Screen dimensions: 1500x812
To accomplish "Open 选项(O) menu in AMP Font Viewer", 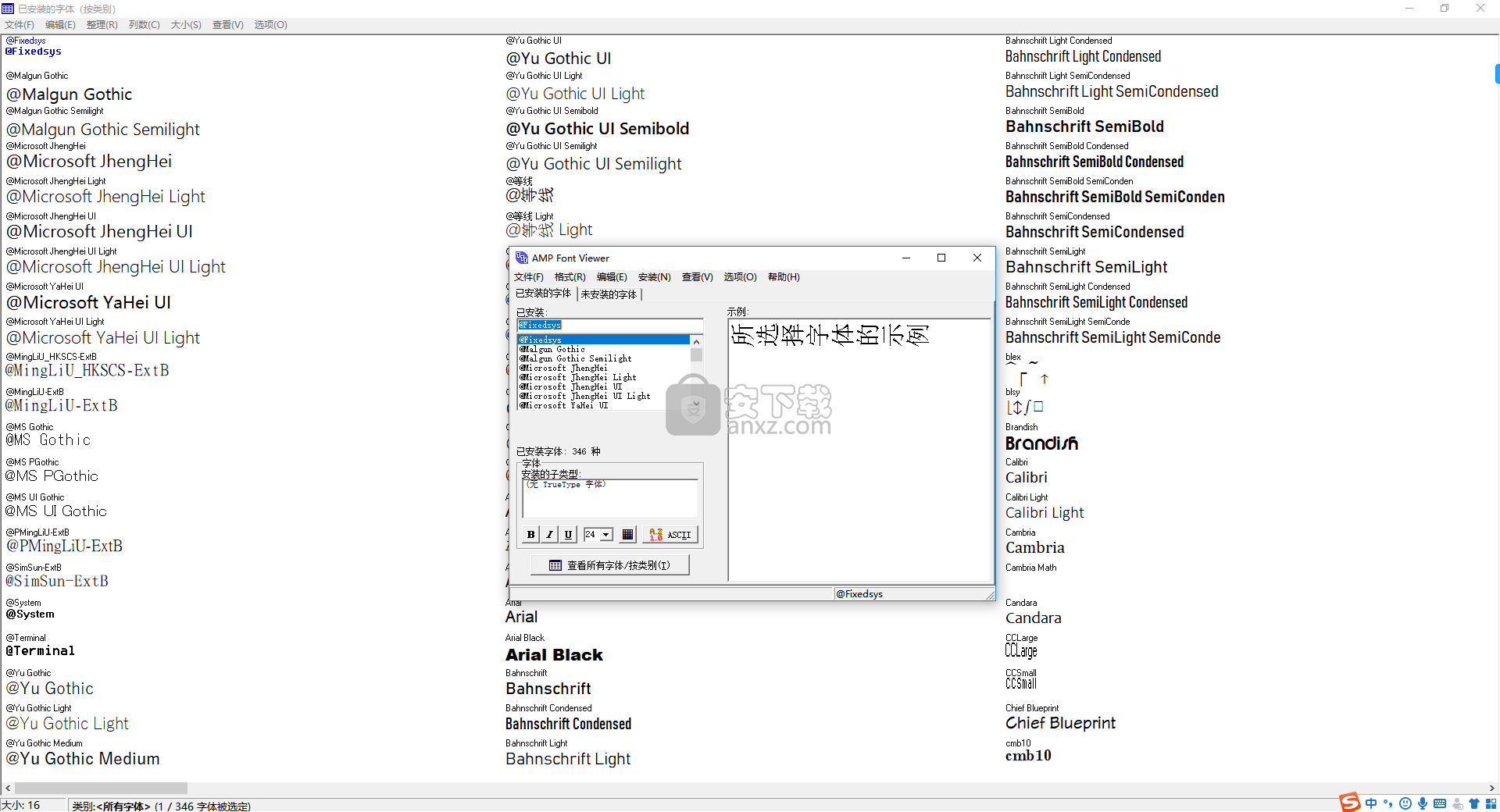I will click(x=740, y=277).
